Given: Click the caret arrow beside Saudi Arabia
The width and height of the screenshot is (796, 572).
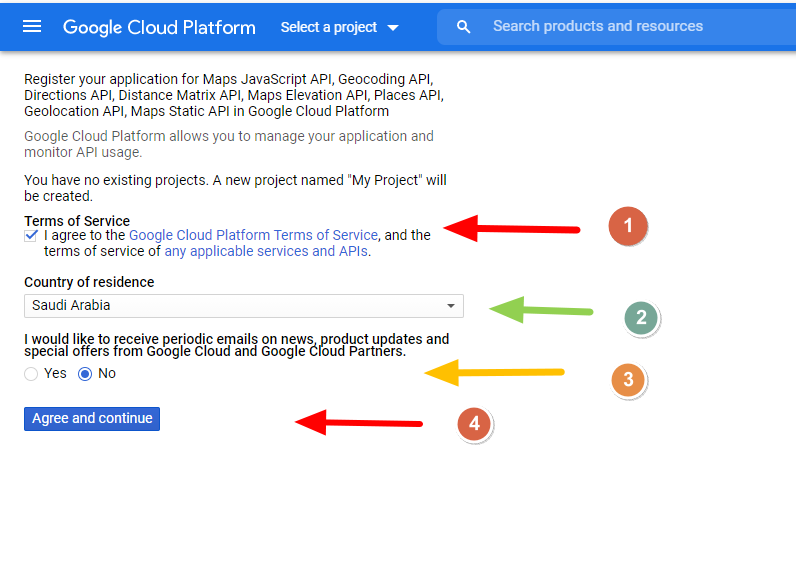Looking at the screenshot, I should point(451,306).
